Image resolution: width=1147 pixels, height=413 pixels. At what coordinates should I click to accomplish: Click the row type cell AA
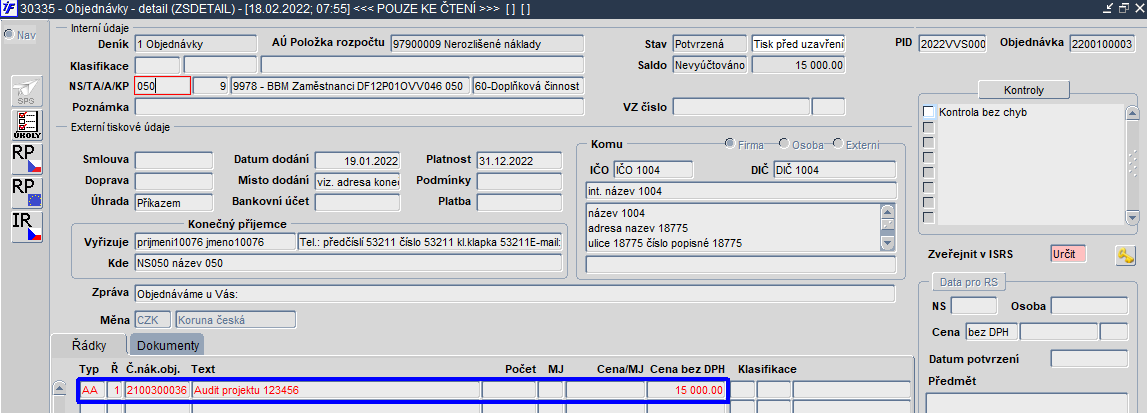click(91, 390)
